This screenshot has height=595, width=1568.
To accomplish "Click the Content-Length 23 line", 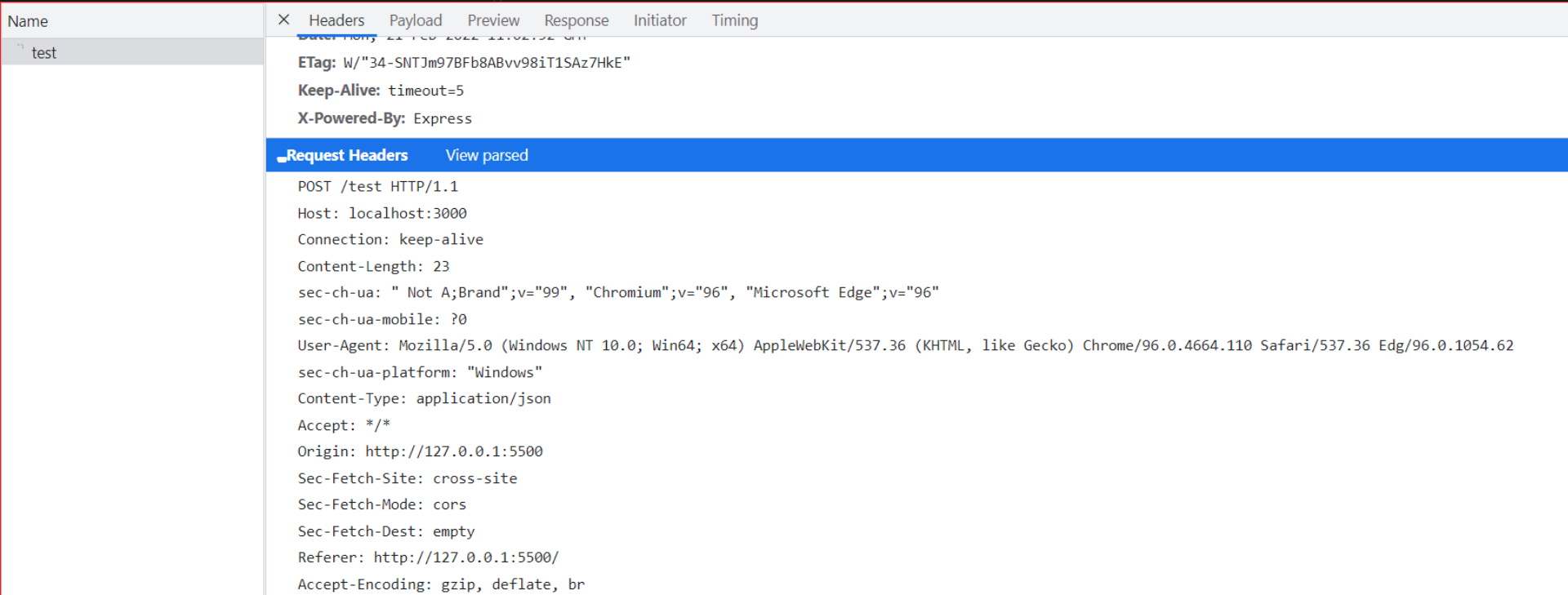I will point(373,266).
